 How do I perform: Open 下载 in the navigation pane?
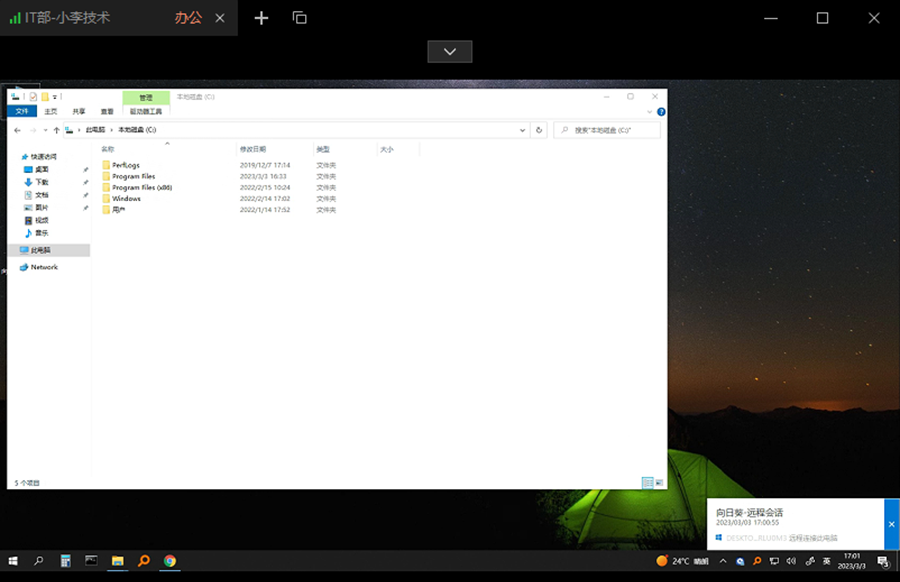tap(42, 182)
